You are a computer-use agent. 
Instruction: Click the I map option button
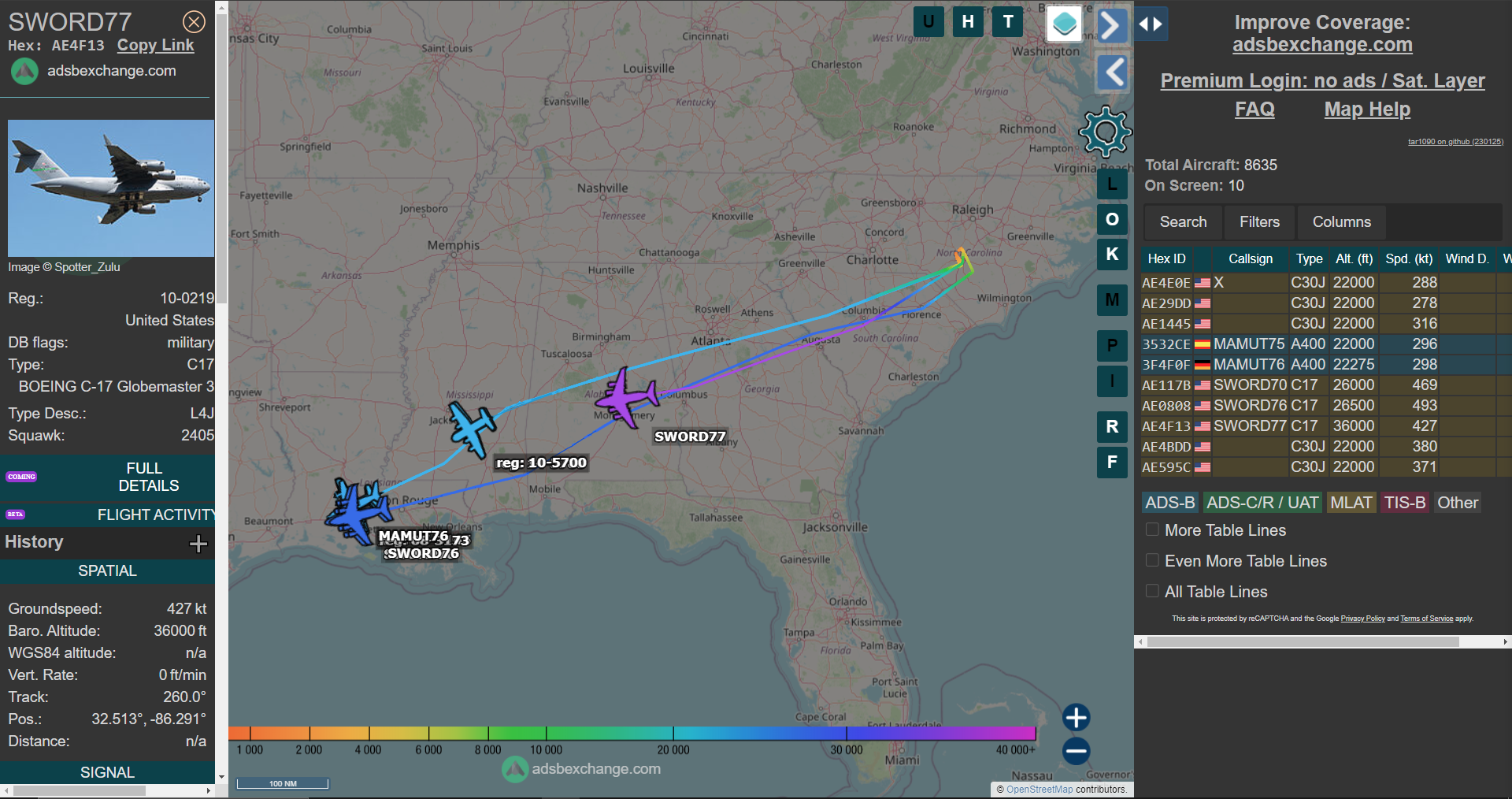[x=1112, y=381]
